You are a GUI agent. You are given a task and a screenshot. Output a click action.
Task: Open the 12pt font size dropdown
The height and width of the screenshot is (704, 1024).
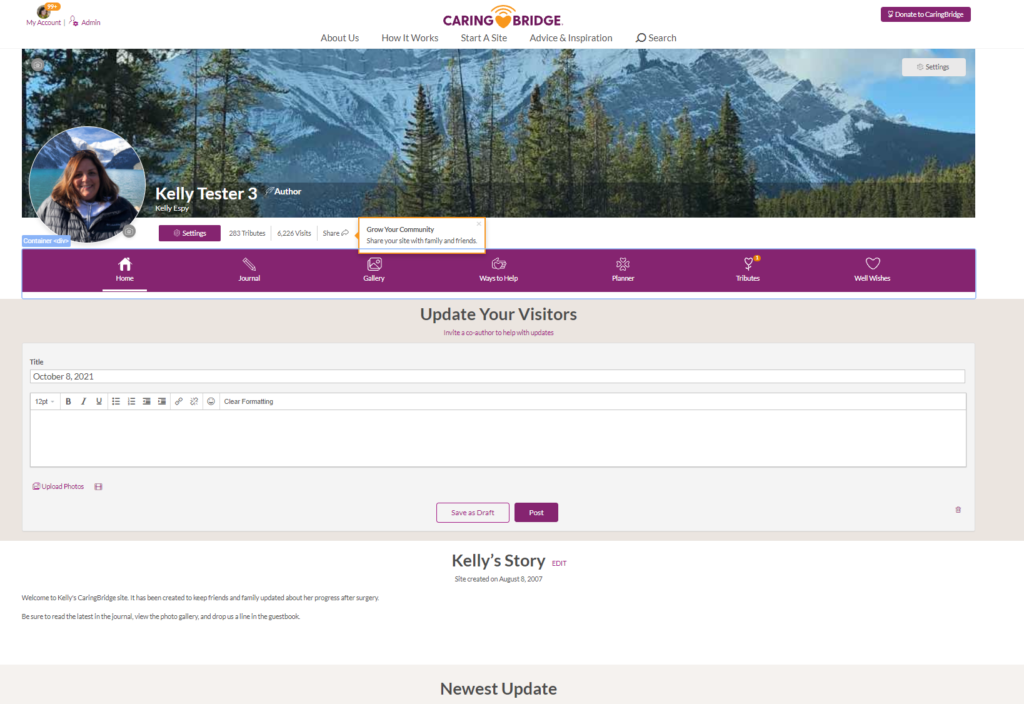44,402
